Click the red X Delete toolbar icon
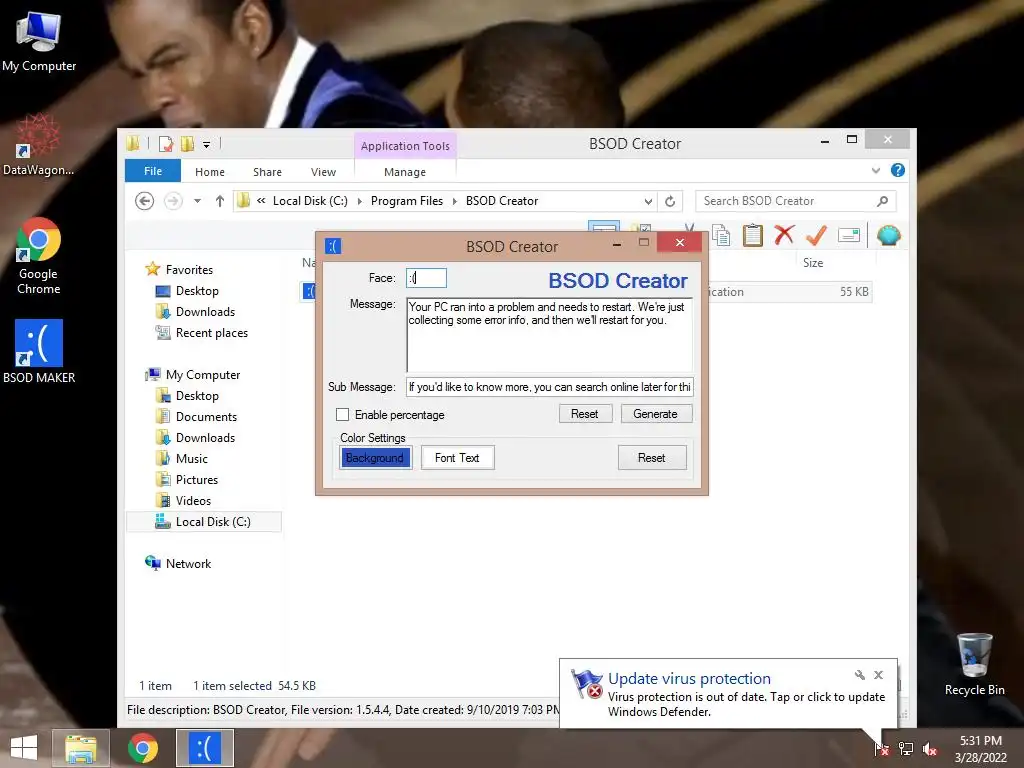This screenshot has width=1024, height=768. 784,235
